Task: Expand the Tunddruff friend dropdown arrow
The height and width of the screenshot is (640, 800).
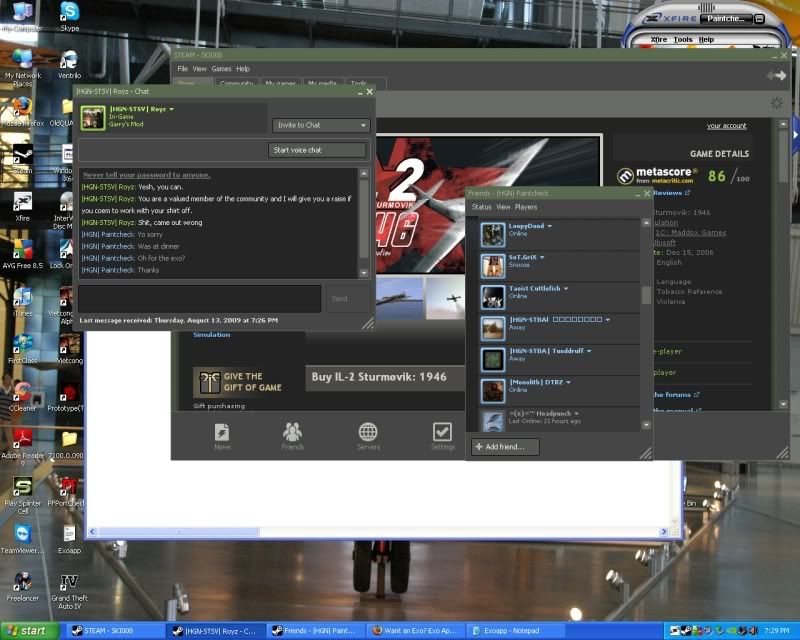Action: coord(589,351)
